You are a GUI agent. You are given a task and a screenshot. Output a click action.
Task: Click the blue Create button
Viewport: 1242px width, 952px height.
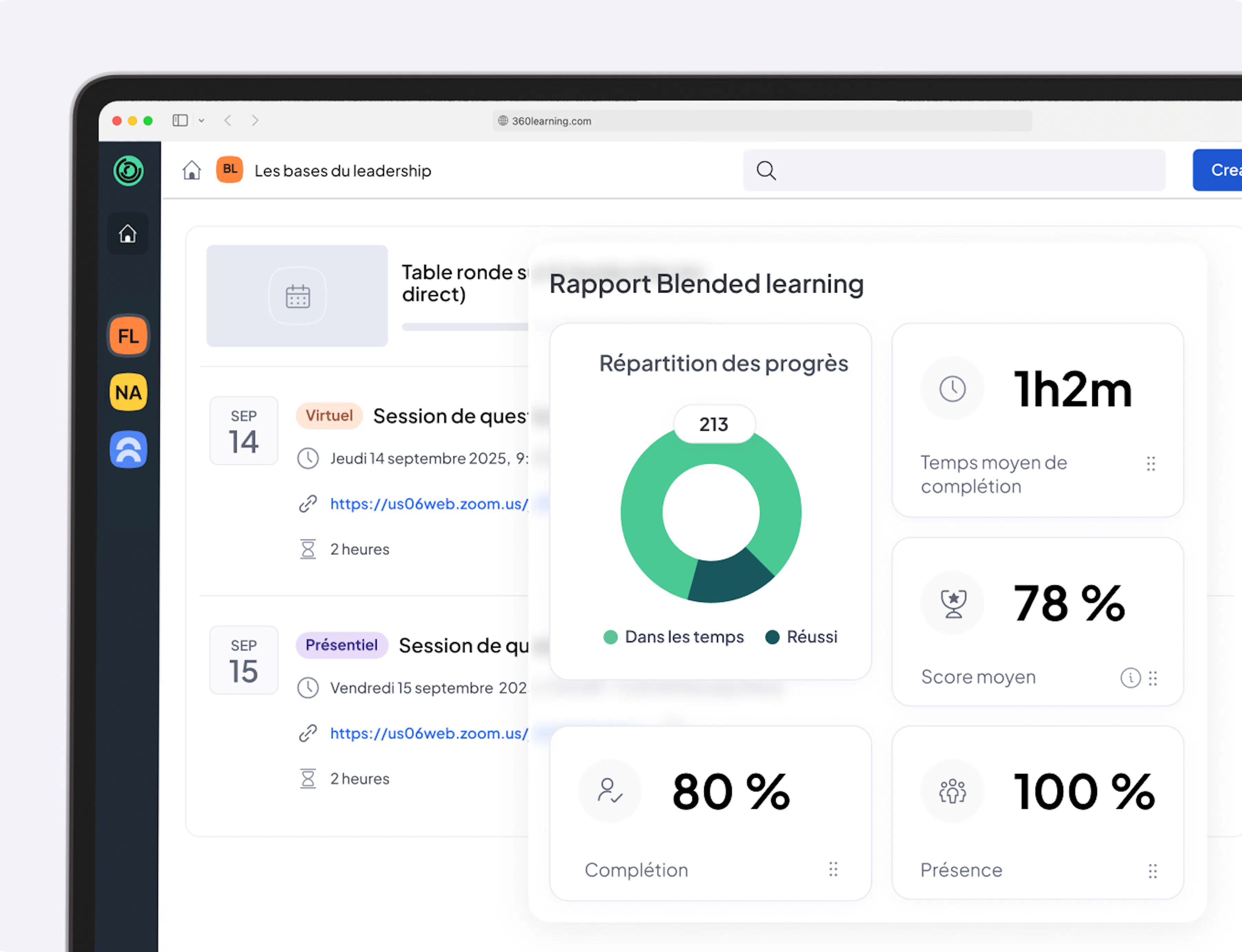[x=1217, y=170]
